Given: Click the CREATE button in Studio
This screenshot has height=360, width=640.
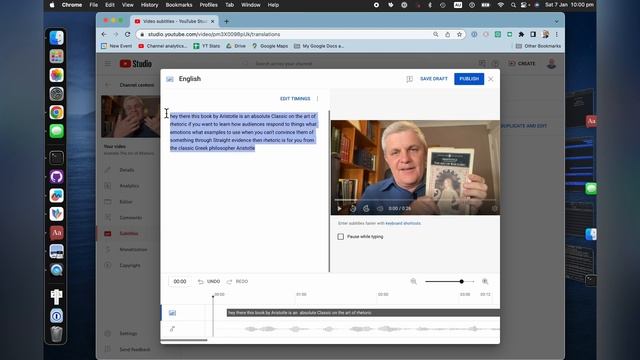Looking at the screenshot, I should 522,64.
